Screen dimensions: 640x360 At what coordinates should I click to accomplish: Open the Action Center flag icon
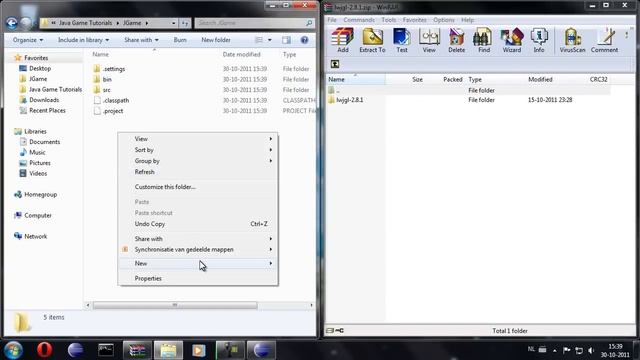[x=567, y=350]
